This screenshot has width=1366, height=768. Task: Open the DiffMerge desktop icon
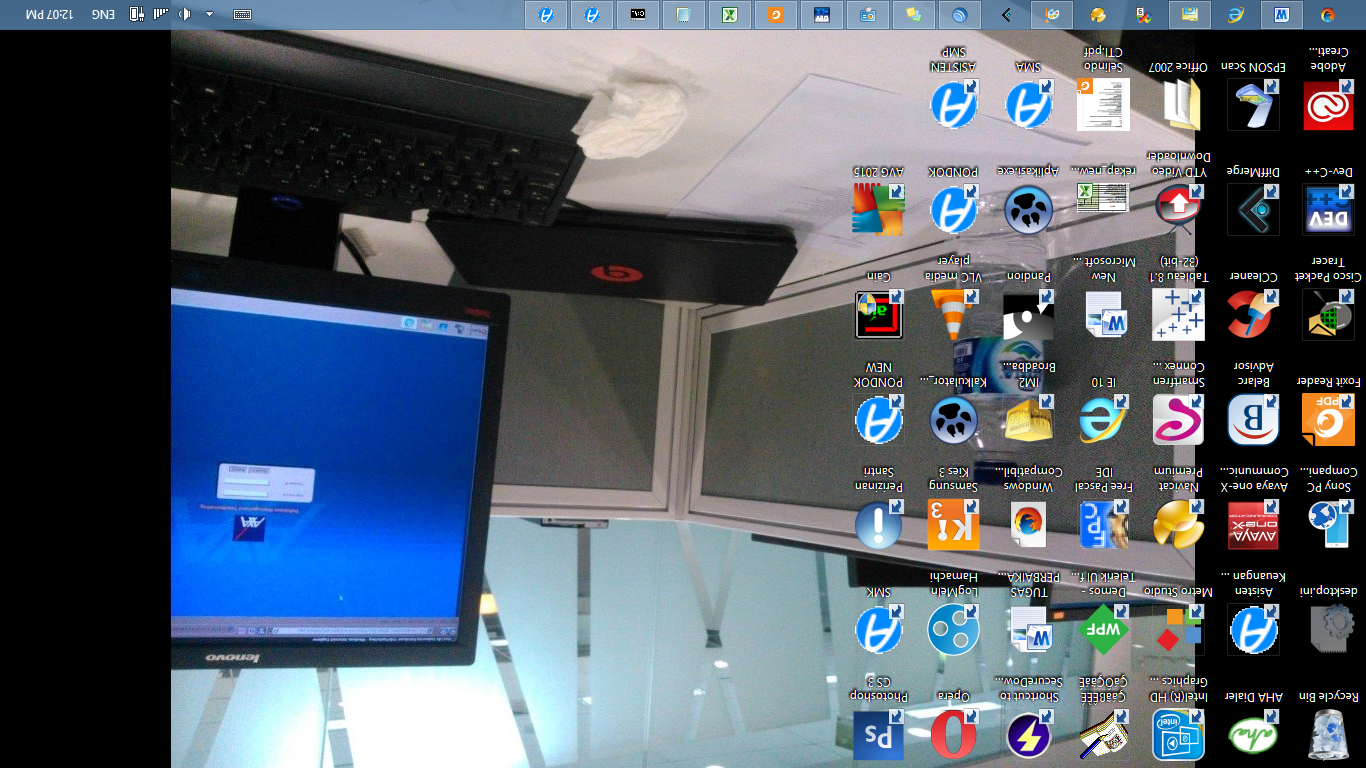(x=1253, y=209)
